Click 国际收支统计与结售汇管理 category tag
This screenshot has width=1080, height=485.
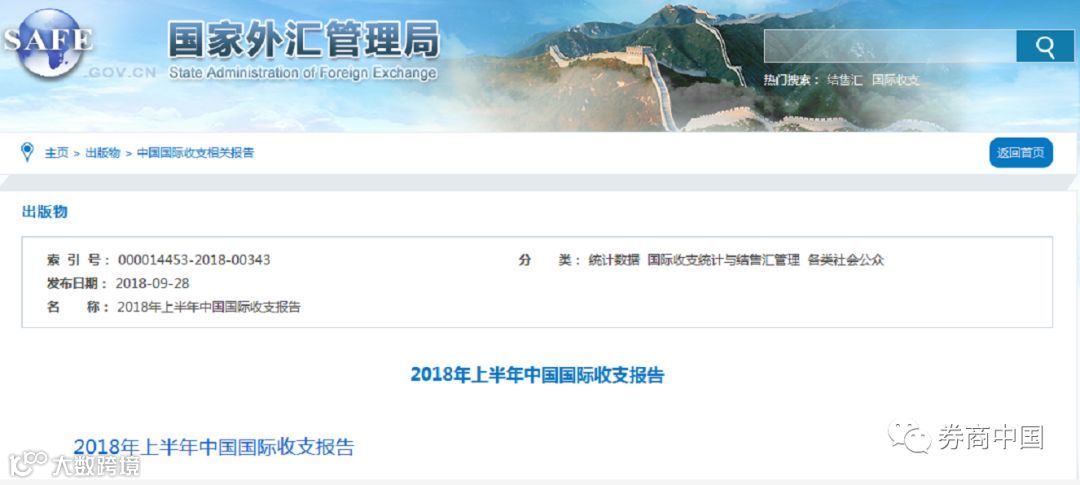click(x=724, y=260)
